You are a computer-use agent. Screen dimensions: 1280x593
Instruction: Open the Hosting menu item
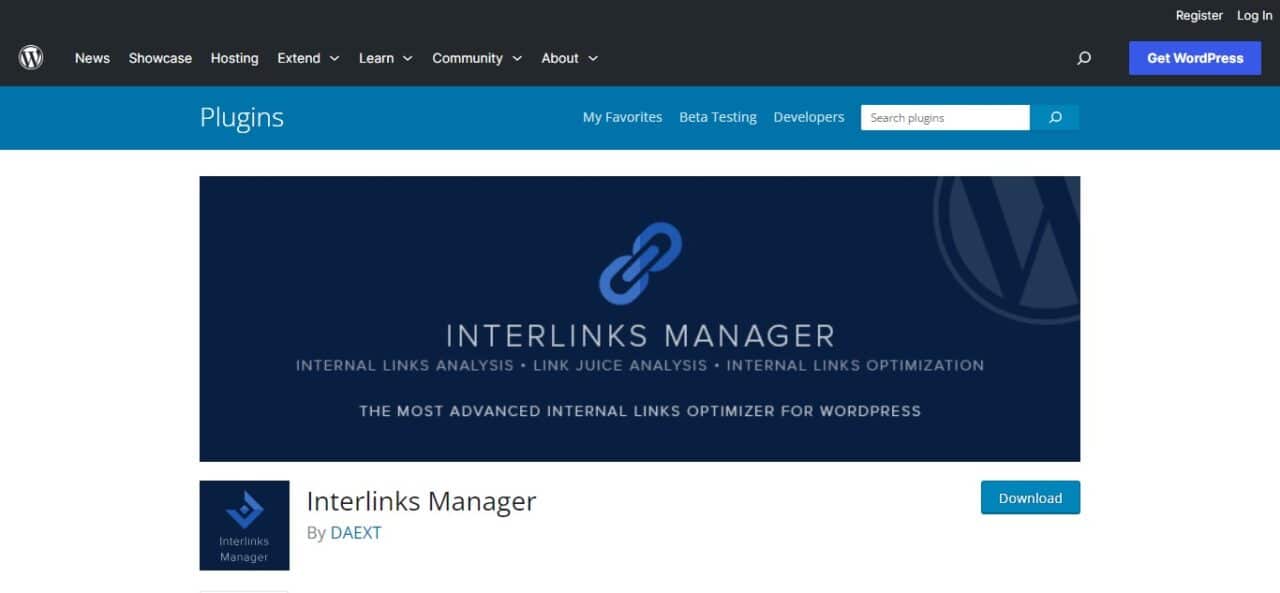(x=234, y=58)
